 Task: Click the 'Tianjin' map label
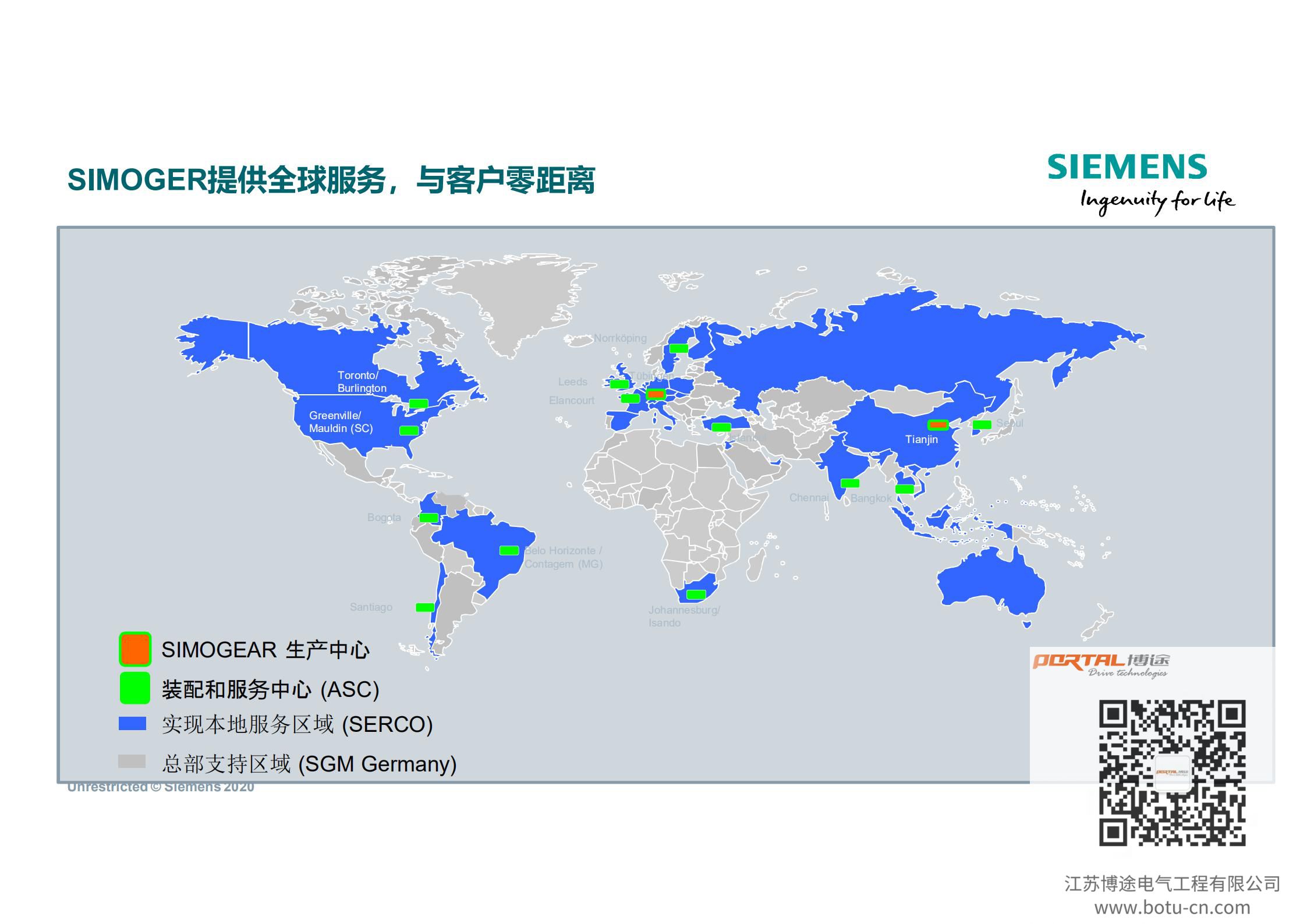921,440
